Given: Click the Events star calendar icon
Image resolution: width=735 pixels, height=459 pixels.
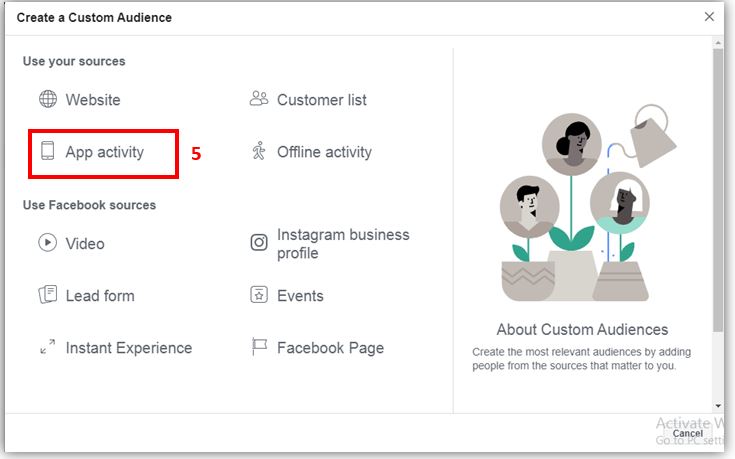Looking at the screenshot, I should (259, 295).
